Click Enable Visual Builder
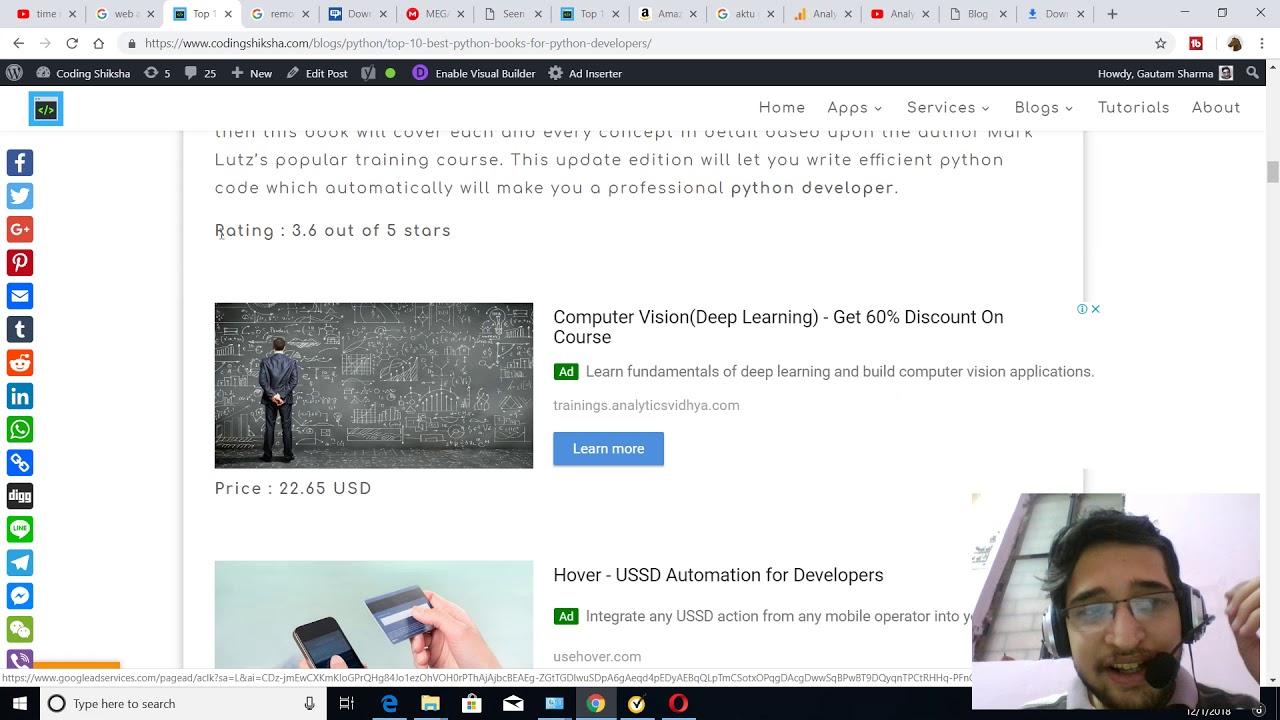This screenshot has width=1280, height=720. [475, 73]
